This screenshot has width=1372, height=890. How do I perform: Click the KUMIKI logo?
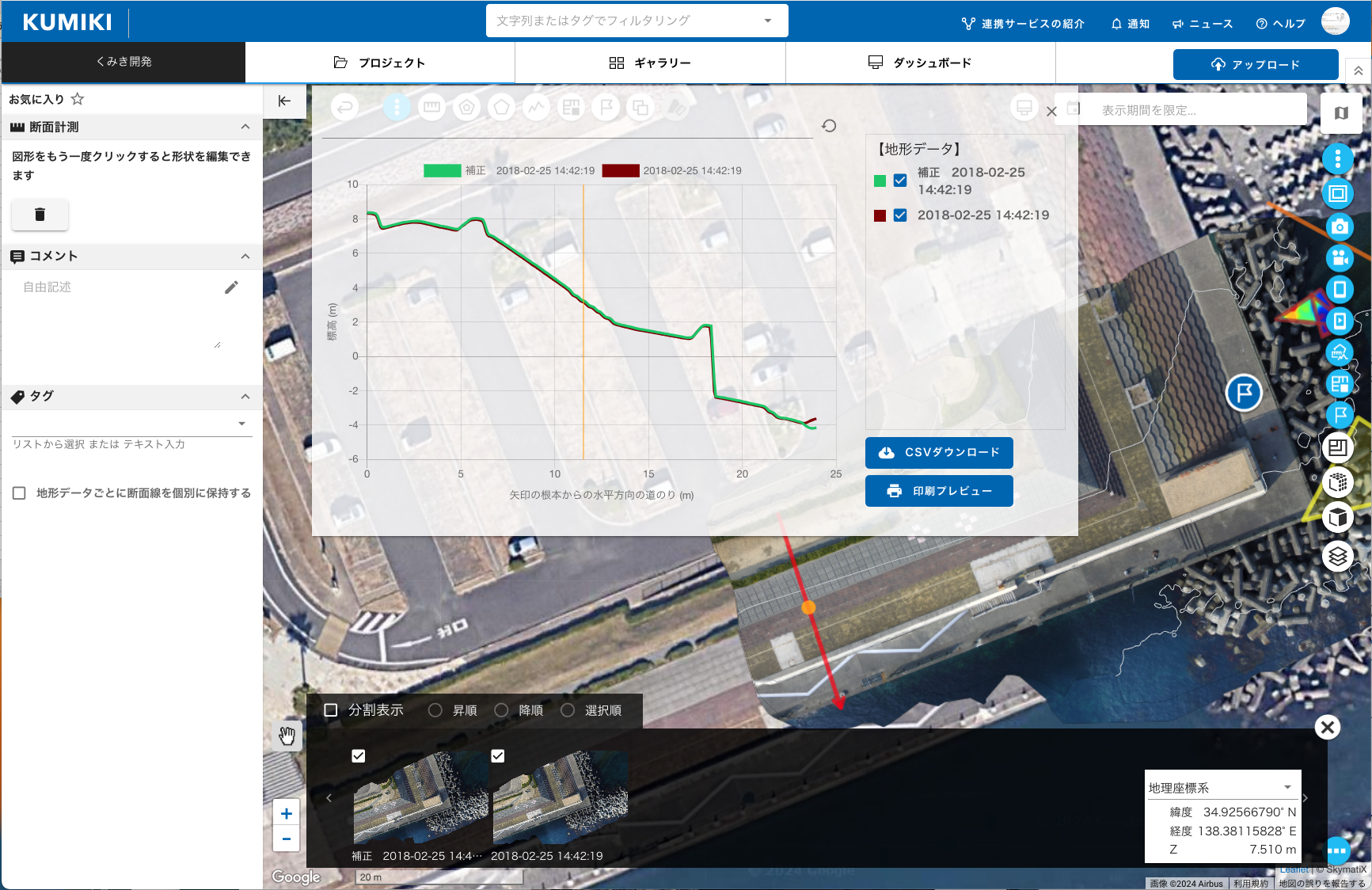tap(67, 22)
